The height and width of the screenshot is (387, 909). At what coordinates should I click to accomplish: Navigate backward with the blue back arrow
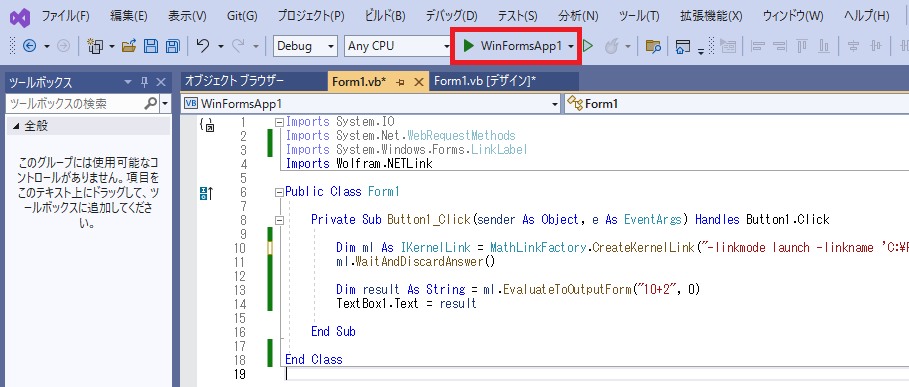pos(30,46)
